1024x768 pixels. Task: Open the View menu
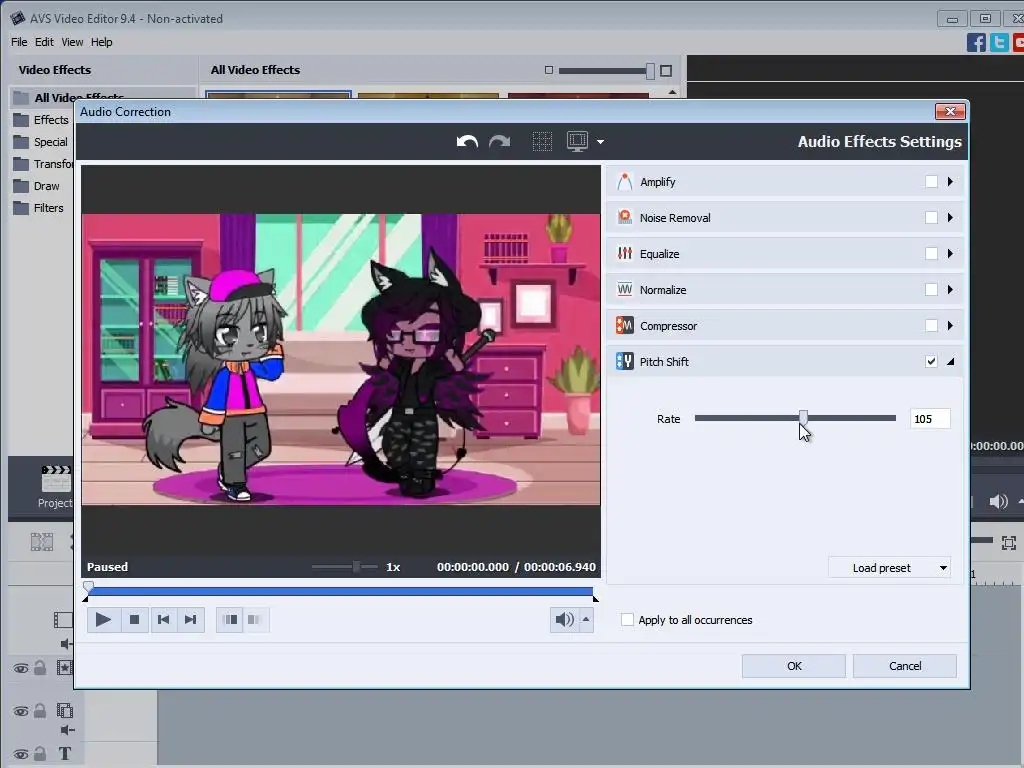72,42
